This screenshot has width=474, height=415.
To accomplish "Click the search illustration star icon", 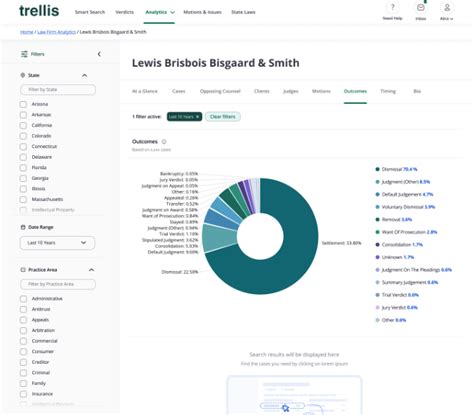I will click(285, 408).
